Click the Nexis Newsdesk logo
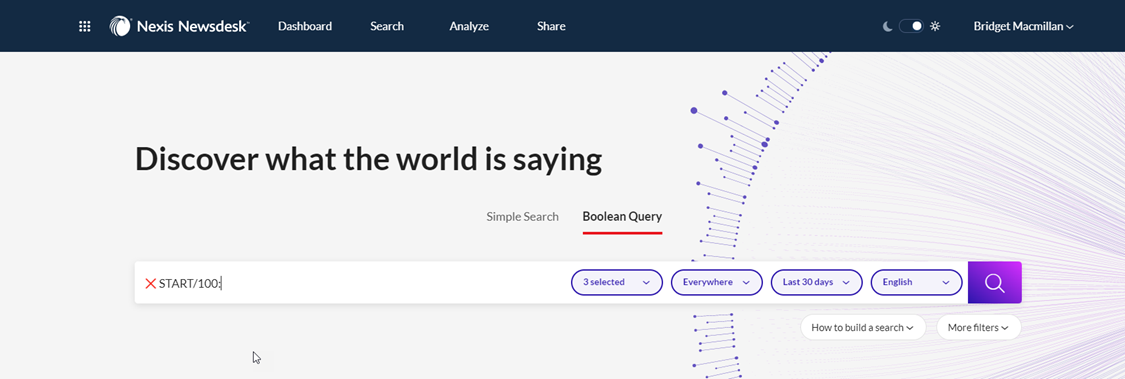1125x379 pixels. point(179,27)
